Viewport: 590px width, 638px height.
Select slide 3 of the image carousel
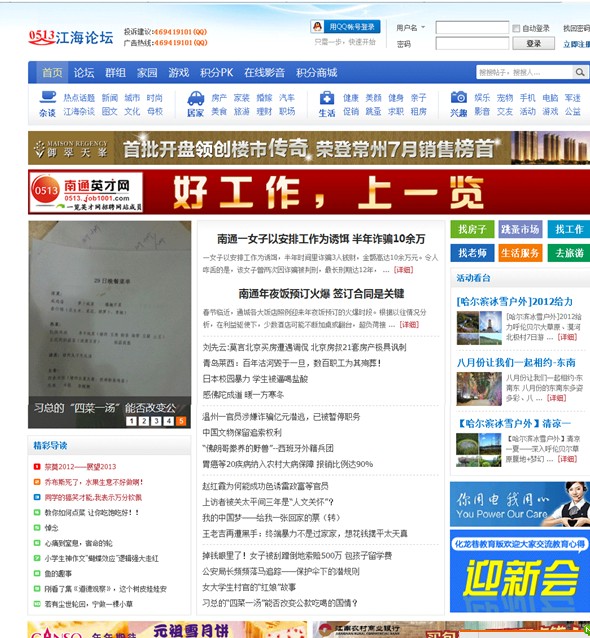[156, 421]
